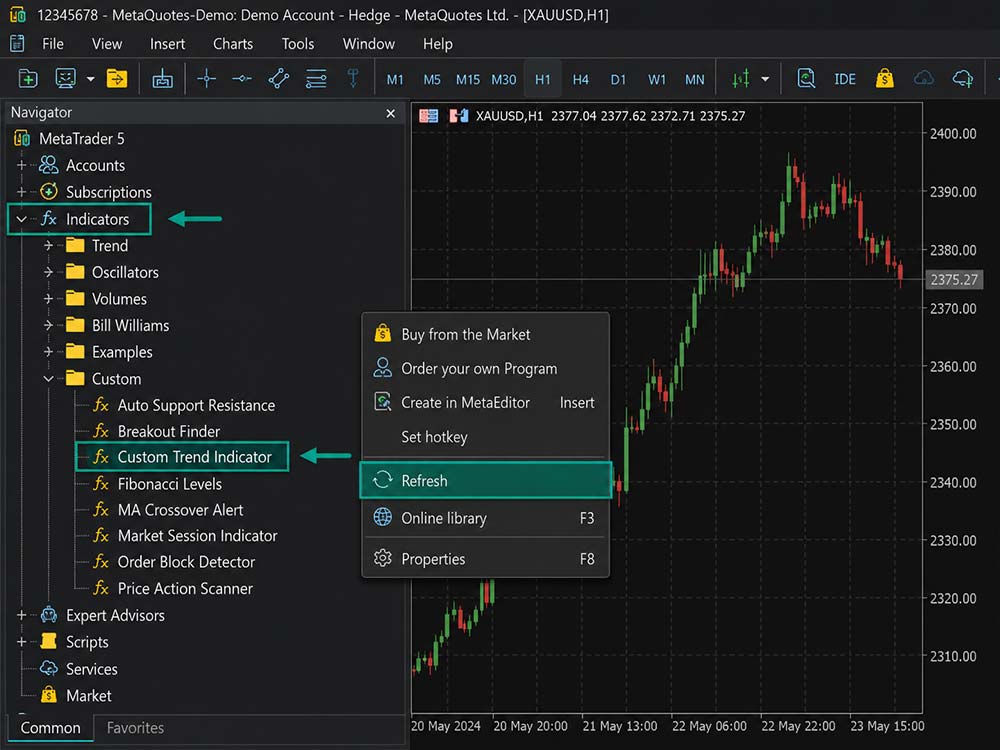Viewport: 1000px width, 750px height.
Task: Expand the Bill Williams folder
Action: tap(48, 325)
